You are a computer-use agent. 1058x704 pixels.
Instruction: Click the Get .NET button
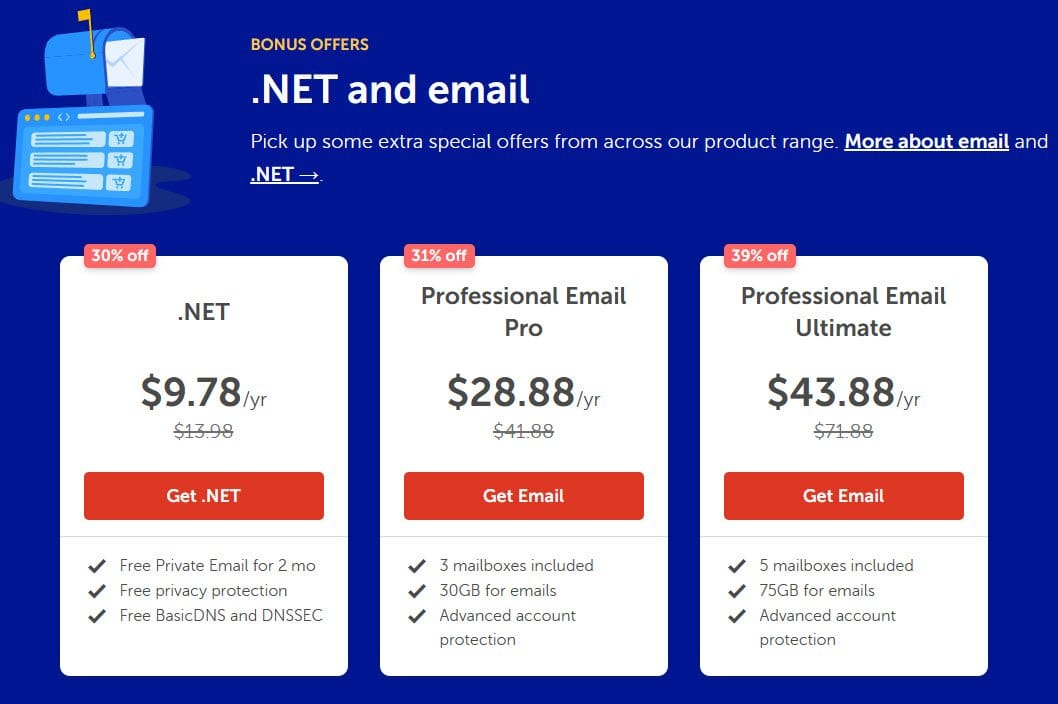point(204,495)
